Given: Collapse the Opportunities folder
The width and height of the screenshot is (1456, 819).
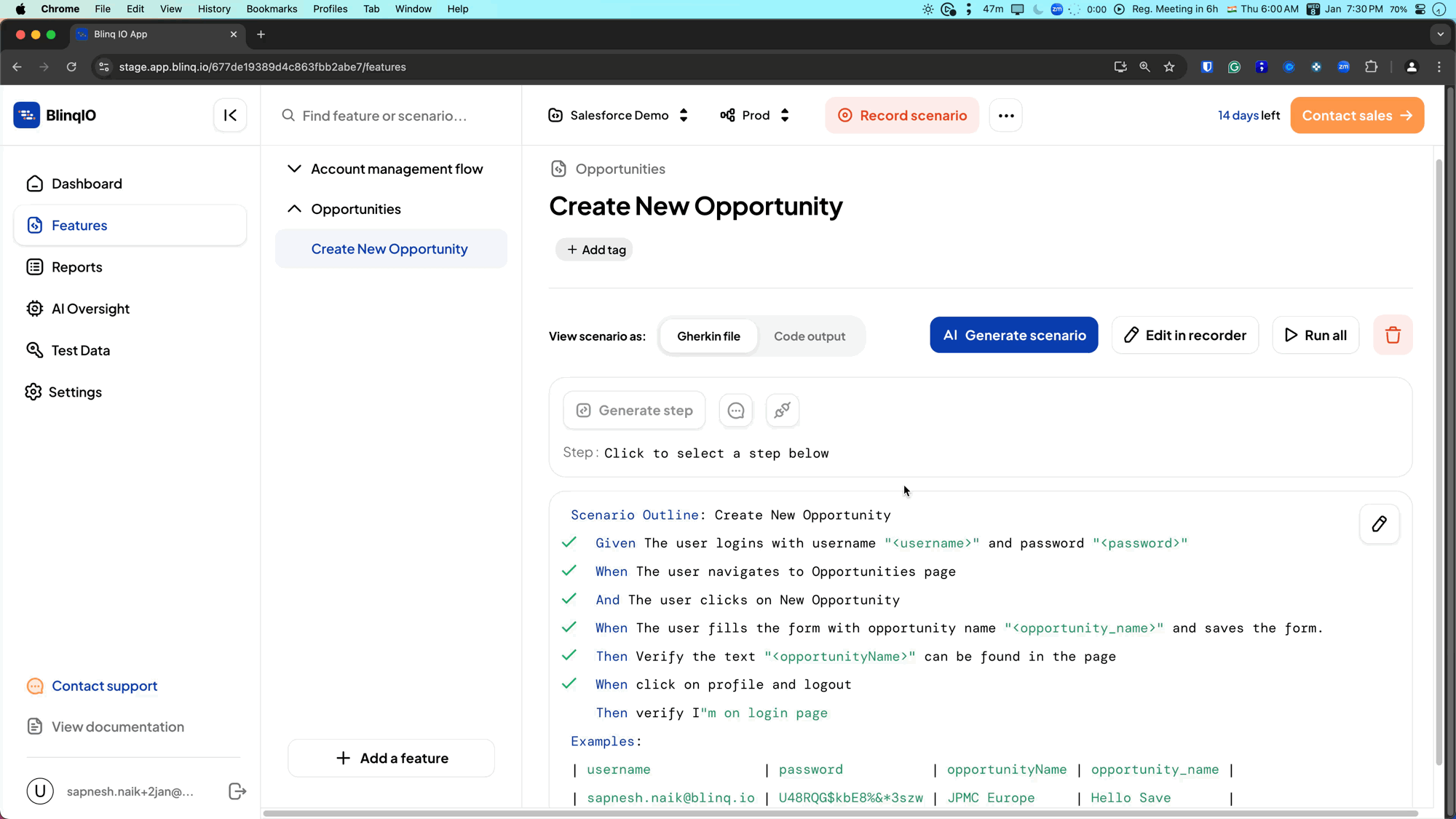Looking at the screenshot, I should click(x=294, y=209).
